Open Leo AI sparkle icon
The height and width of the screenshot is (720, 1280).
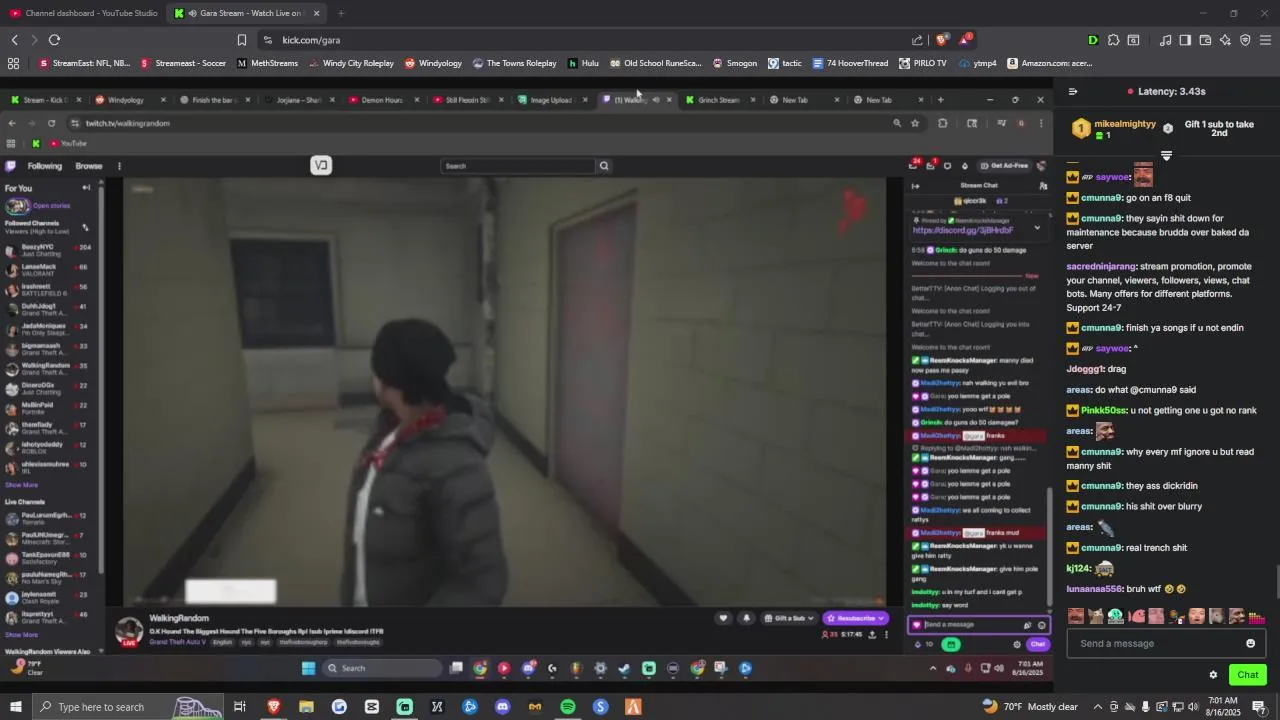(x=1225, y=40)
